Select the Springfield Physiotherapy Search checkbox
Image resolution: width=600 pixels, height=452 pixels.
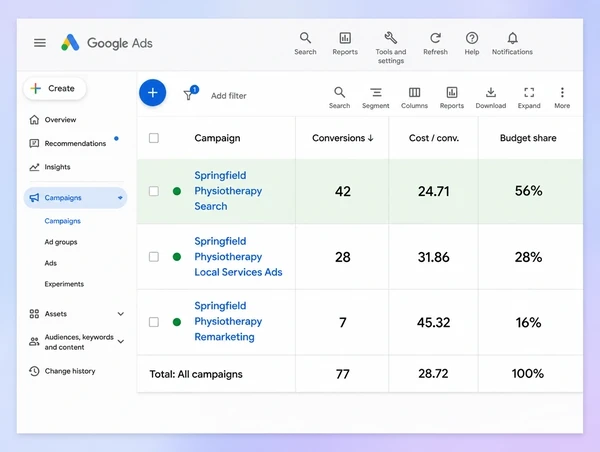pyautogui.click(x=154, y=191)
